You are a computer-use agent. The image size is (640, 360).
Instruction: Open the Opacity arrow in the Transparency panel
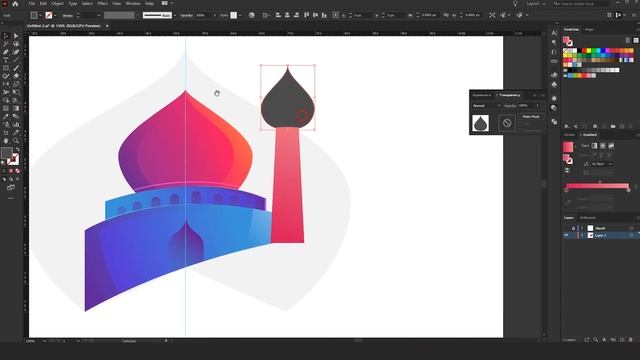point(537,106)
